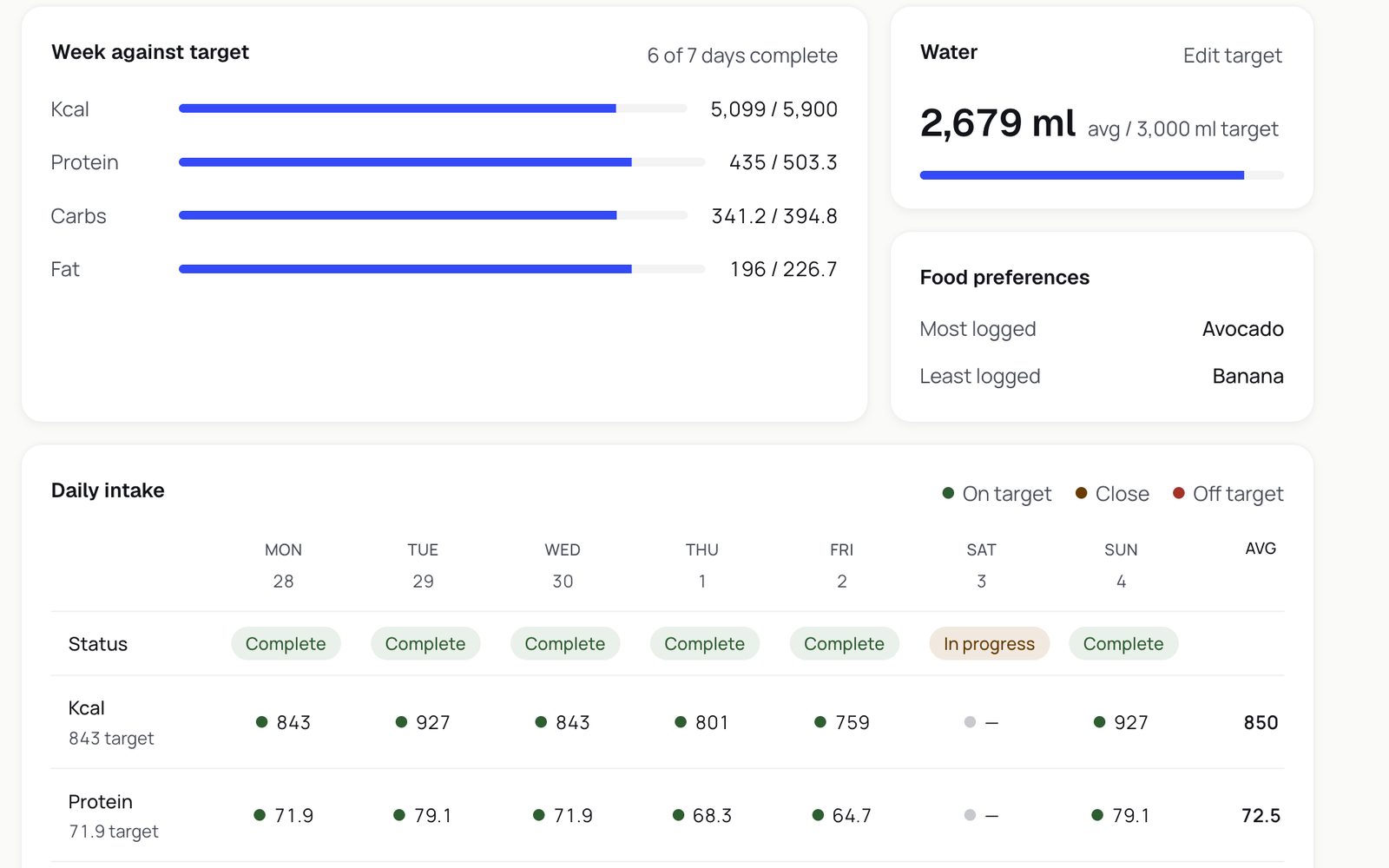Select the TUE 29 column header
The image size is (1389, 868).
pyautogui.click(x=423, y=565)
